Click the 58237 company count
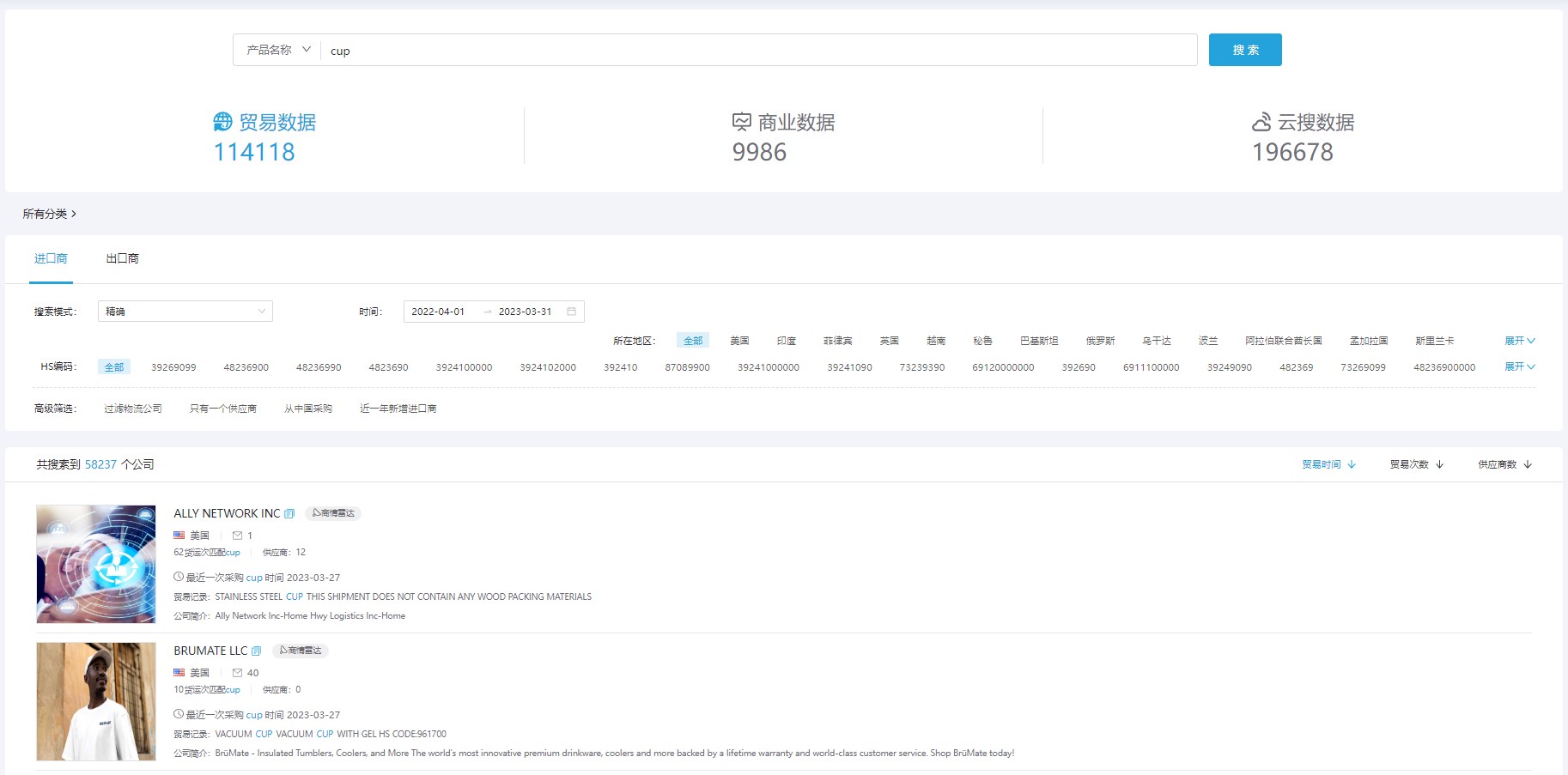This screenshot has height=775, width=1568. pos(100,464)
